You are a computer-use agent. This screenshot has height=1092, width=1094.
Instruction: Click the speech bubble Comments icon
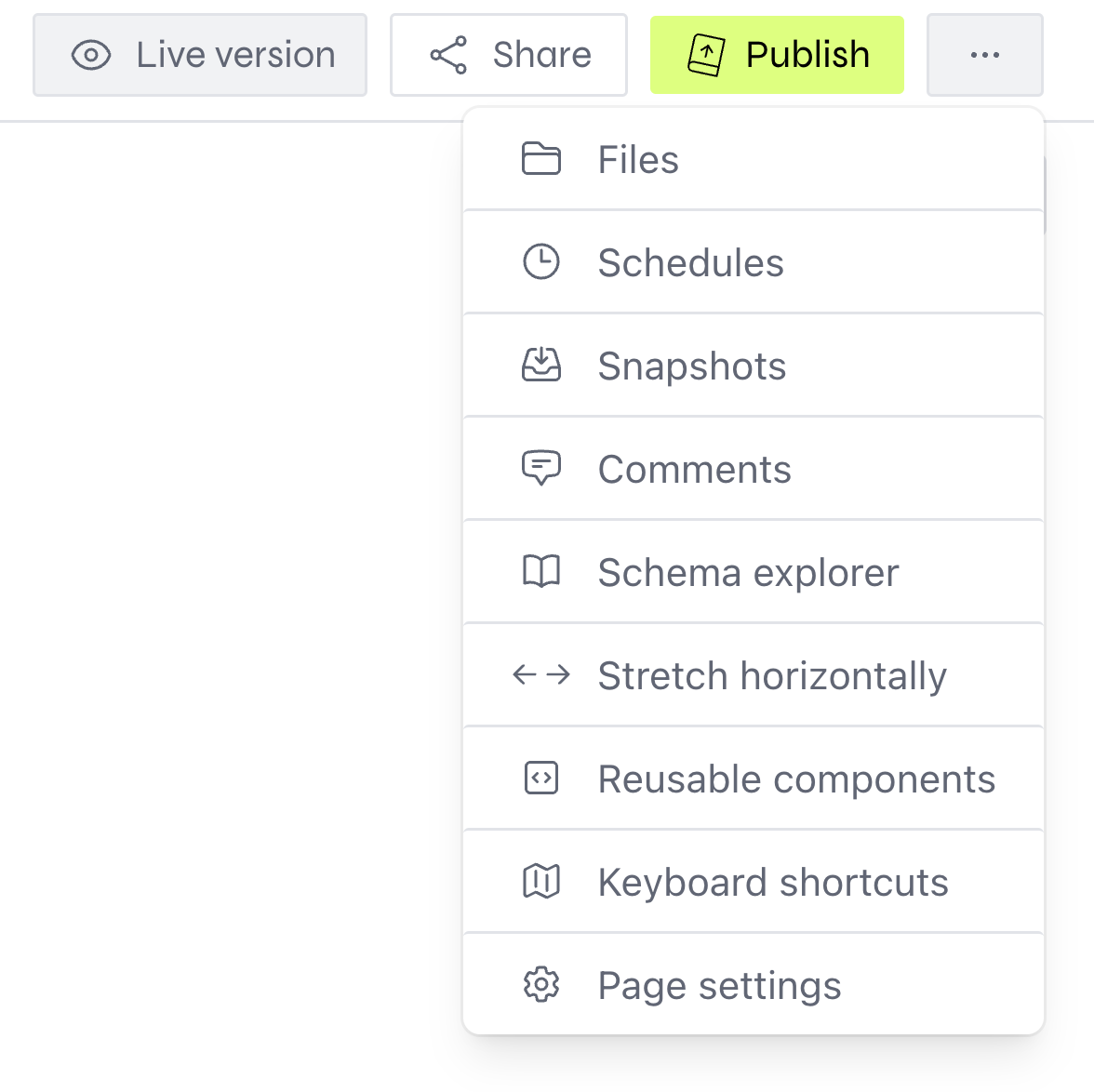(541, 468)
